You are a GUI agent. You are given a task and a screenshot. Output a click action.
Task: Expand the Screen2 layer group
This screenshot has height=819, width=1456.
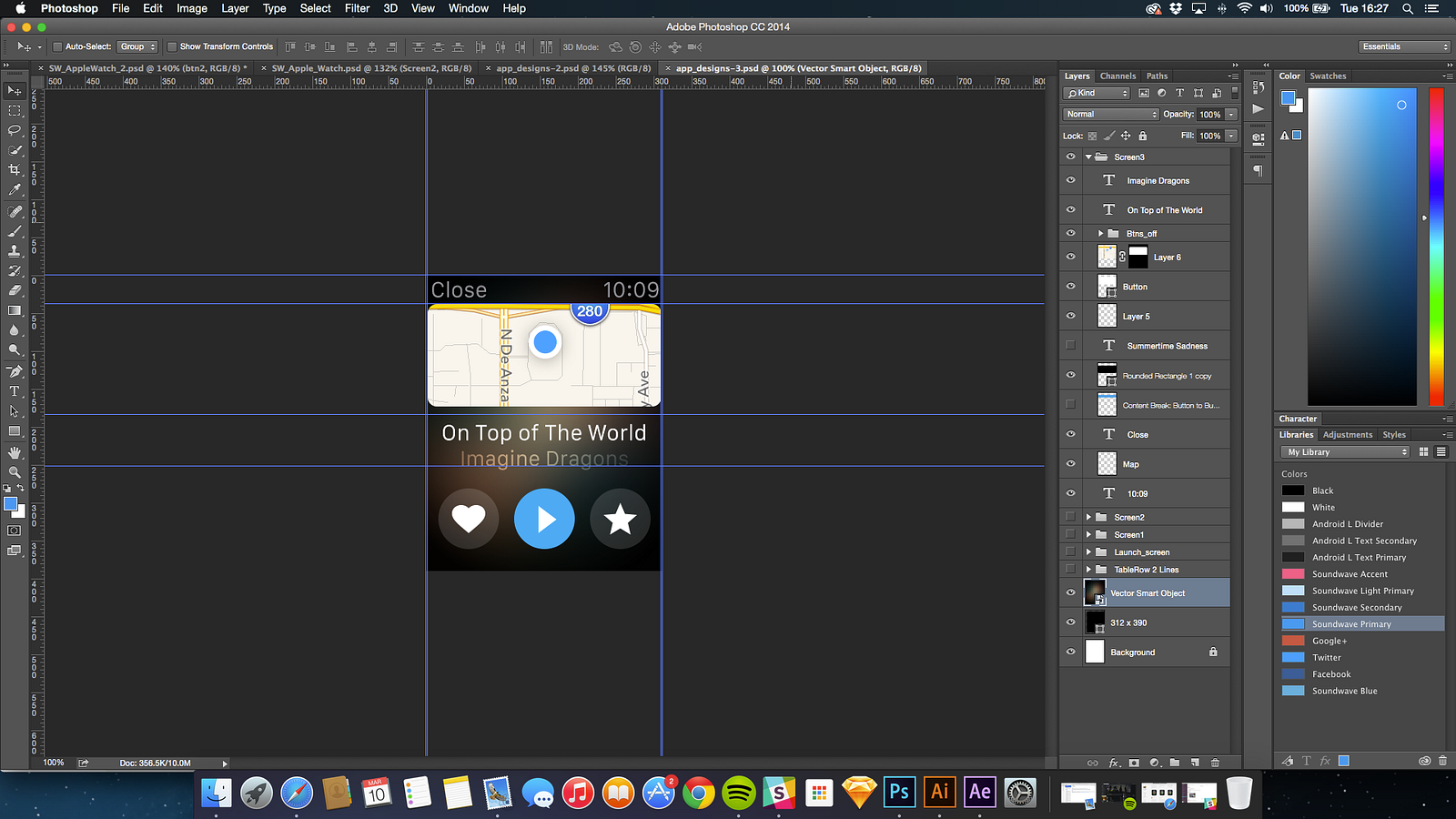tap(1088, 517)
